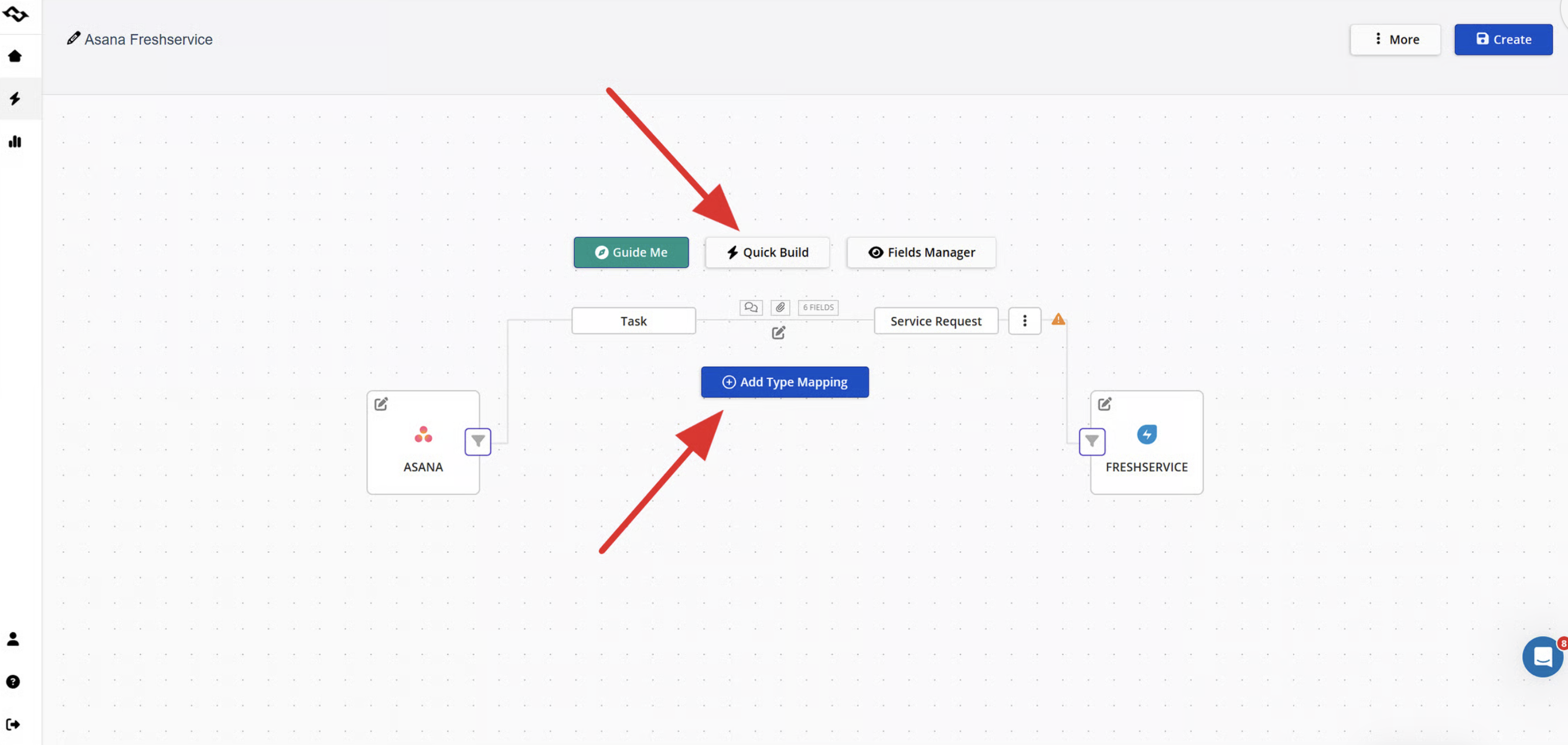Open the chat support widget
This screenshot has height=745, width=1568.
[x=1542, y=657]
